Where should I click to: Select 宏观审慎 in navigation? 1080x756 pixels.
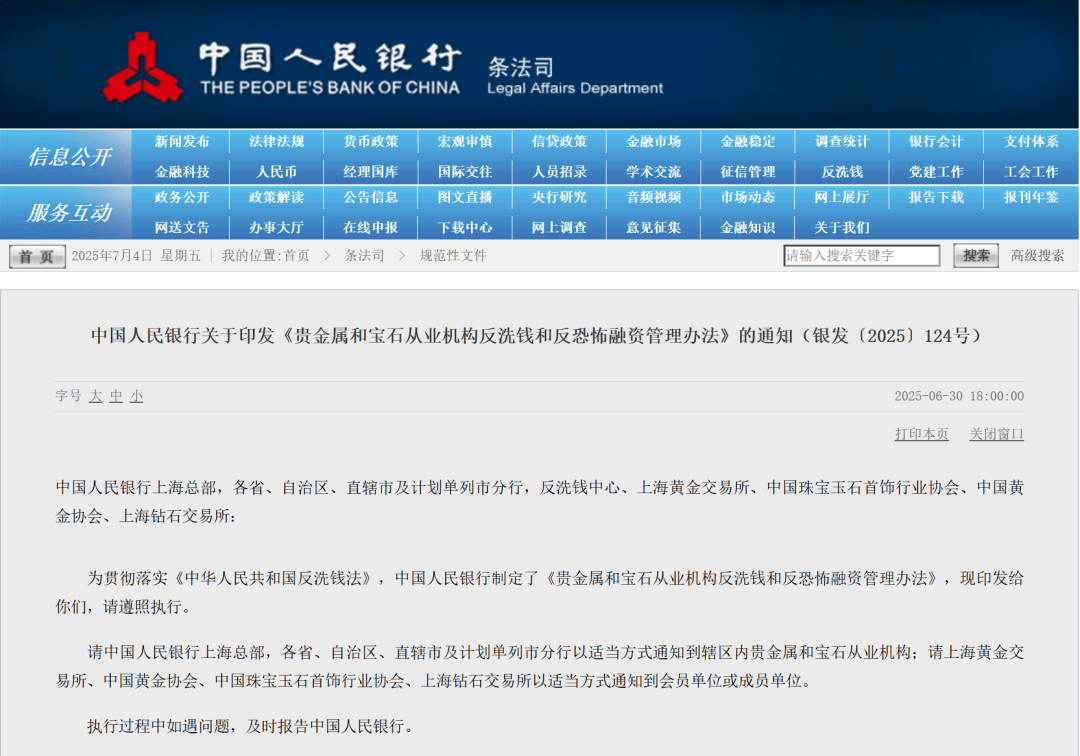tap(465, 142)
